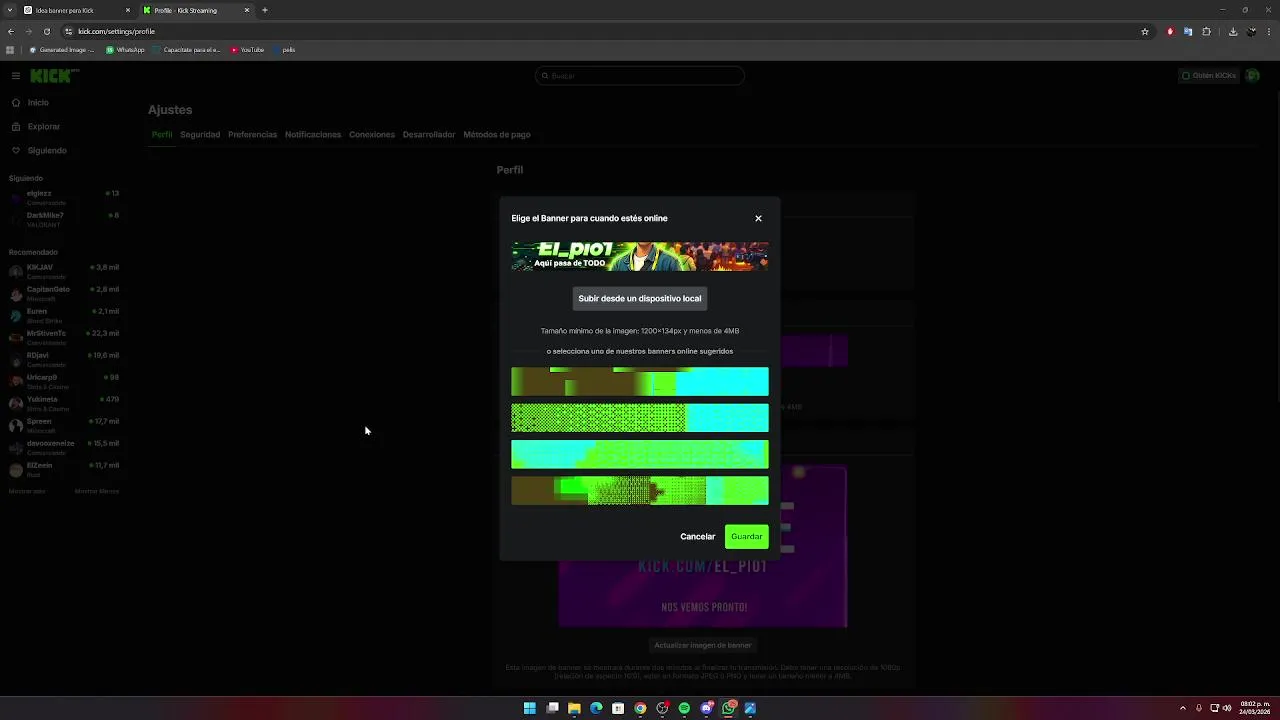Open DarkMike7 followed channel
Viewport: 1280px width, 720px height.
point(64,219)
